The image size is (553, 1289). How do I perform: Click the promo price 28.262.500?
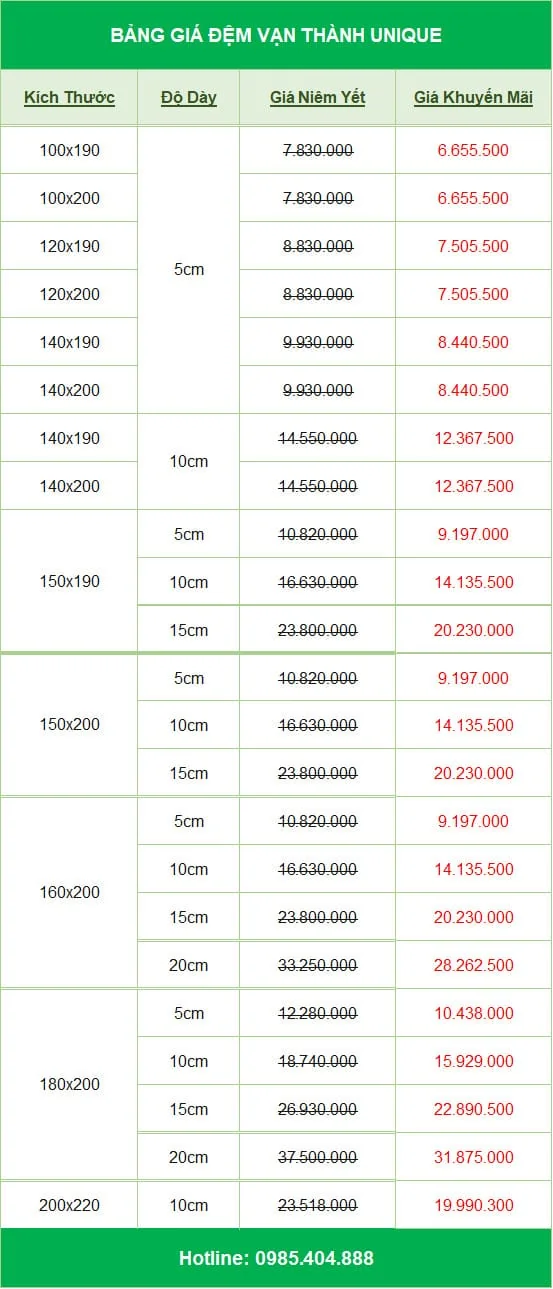[x=473, y=965]
